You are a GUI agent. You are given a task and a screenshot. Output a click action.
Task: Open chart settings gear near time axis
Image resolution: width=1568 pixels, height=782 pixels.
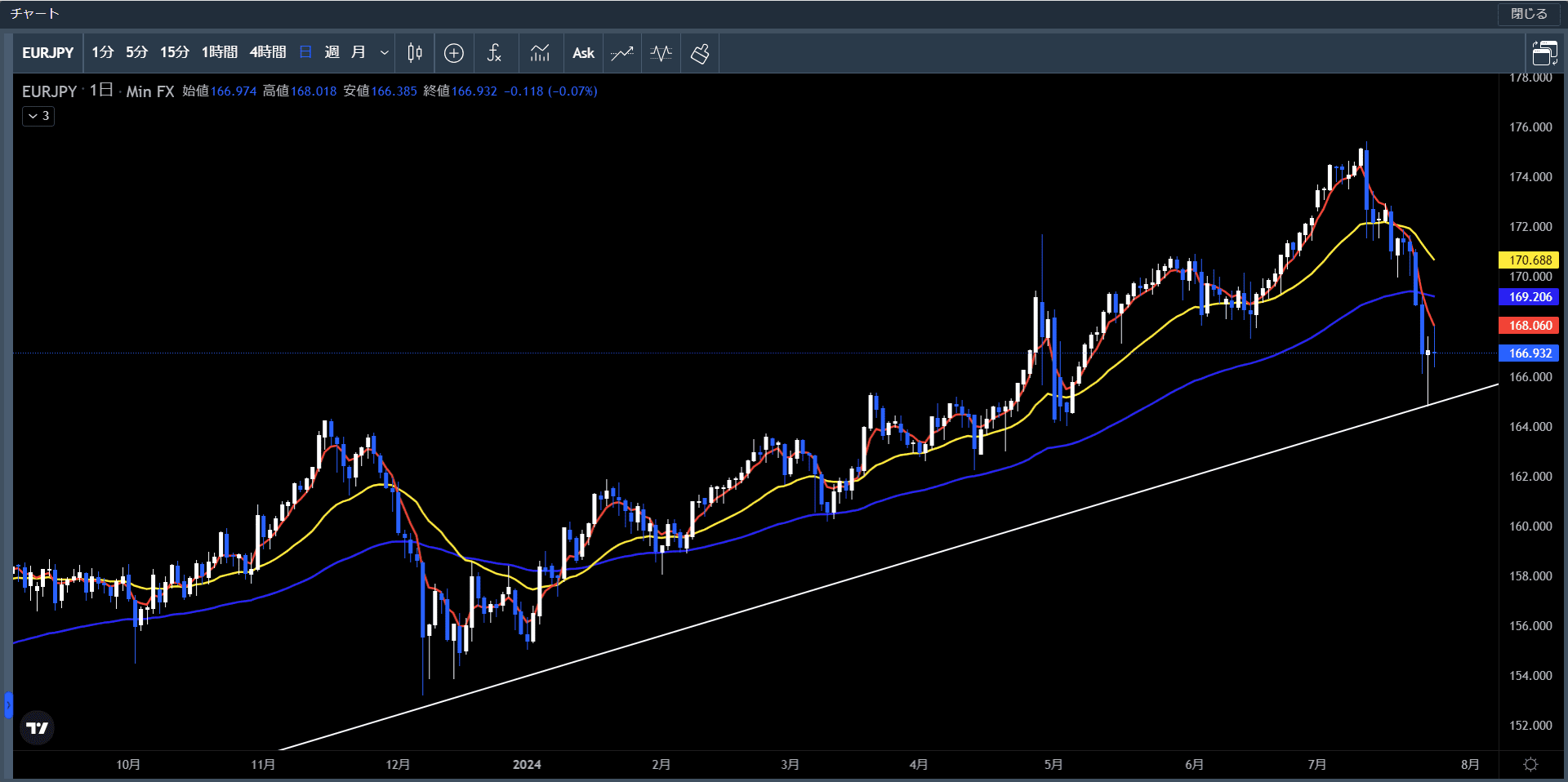1531,765
